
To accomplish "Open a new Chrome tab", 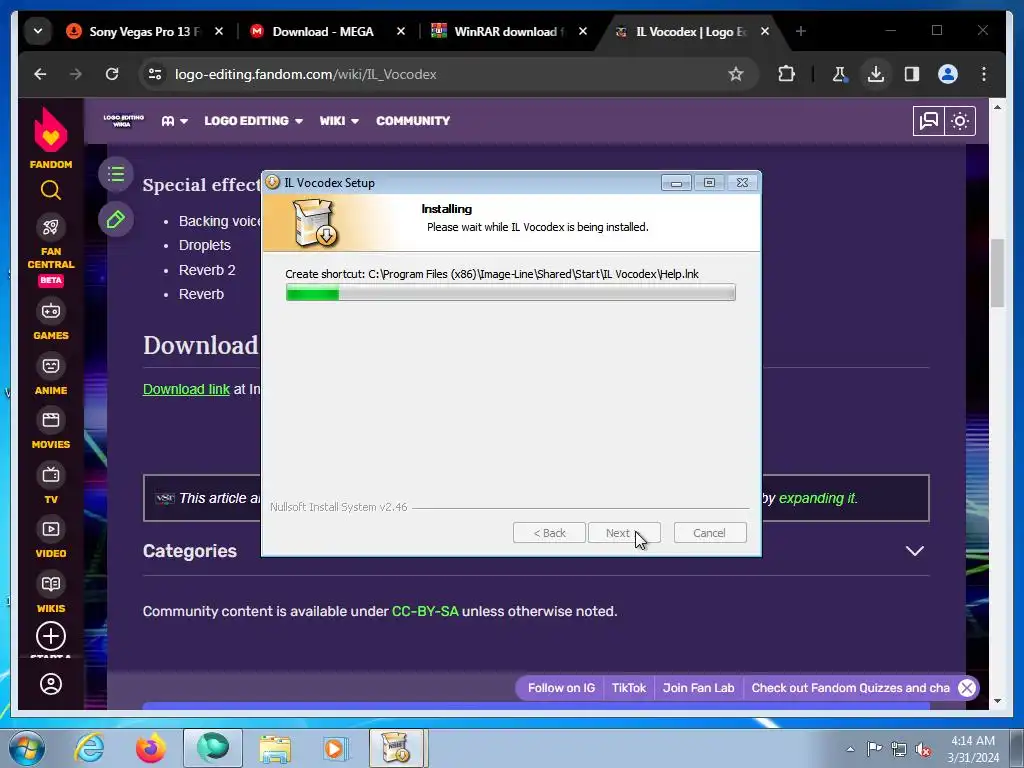I will 801,31.
